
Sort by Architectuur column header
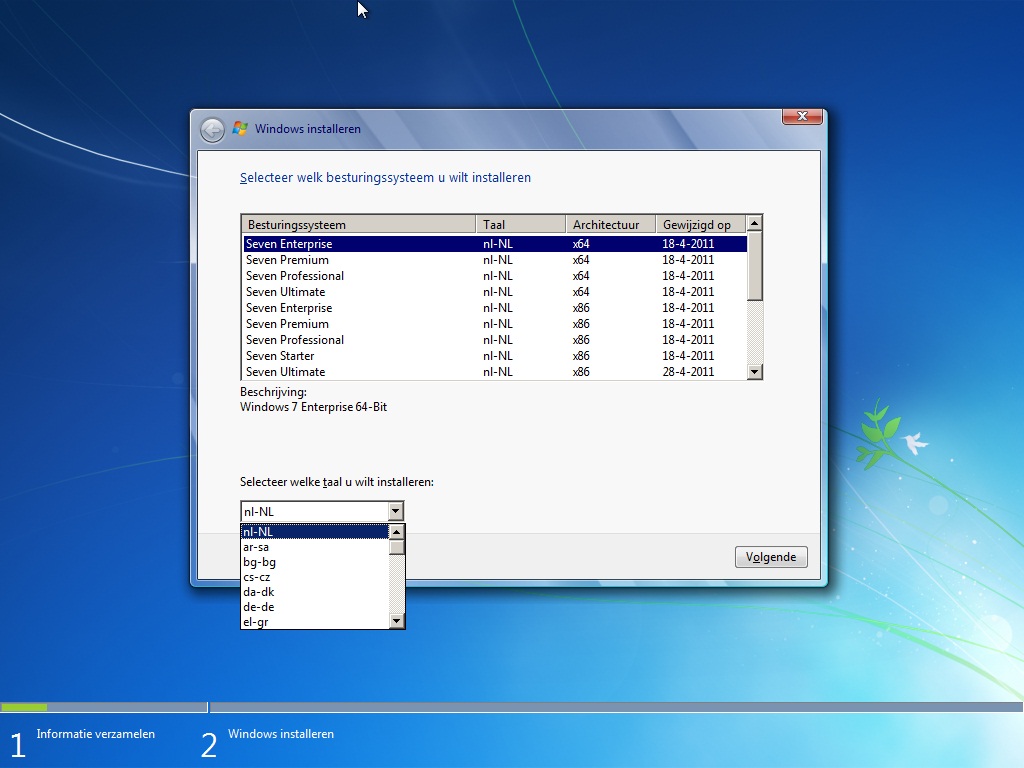[x=611, y=225]
